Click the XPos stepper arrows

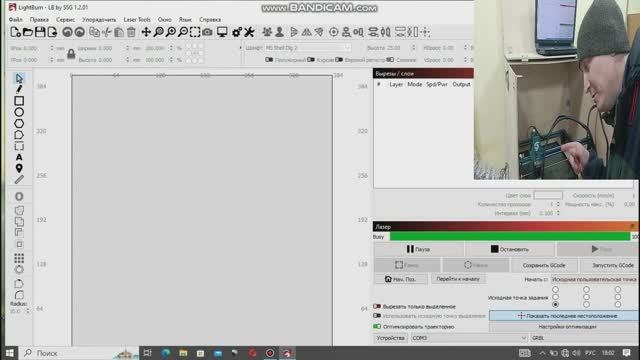(51, 48)
